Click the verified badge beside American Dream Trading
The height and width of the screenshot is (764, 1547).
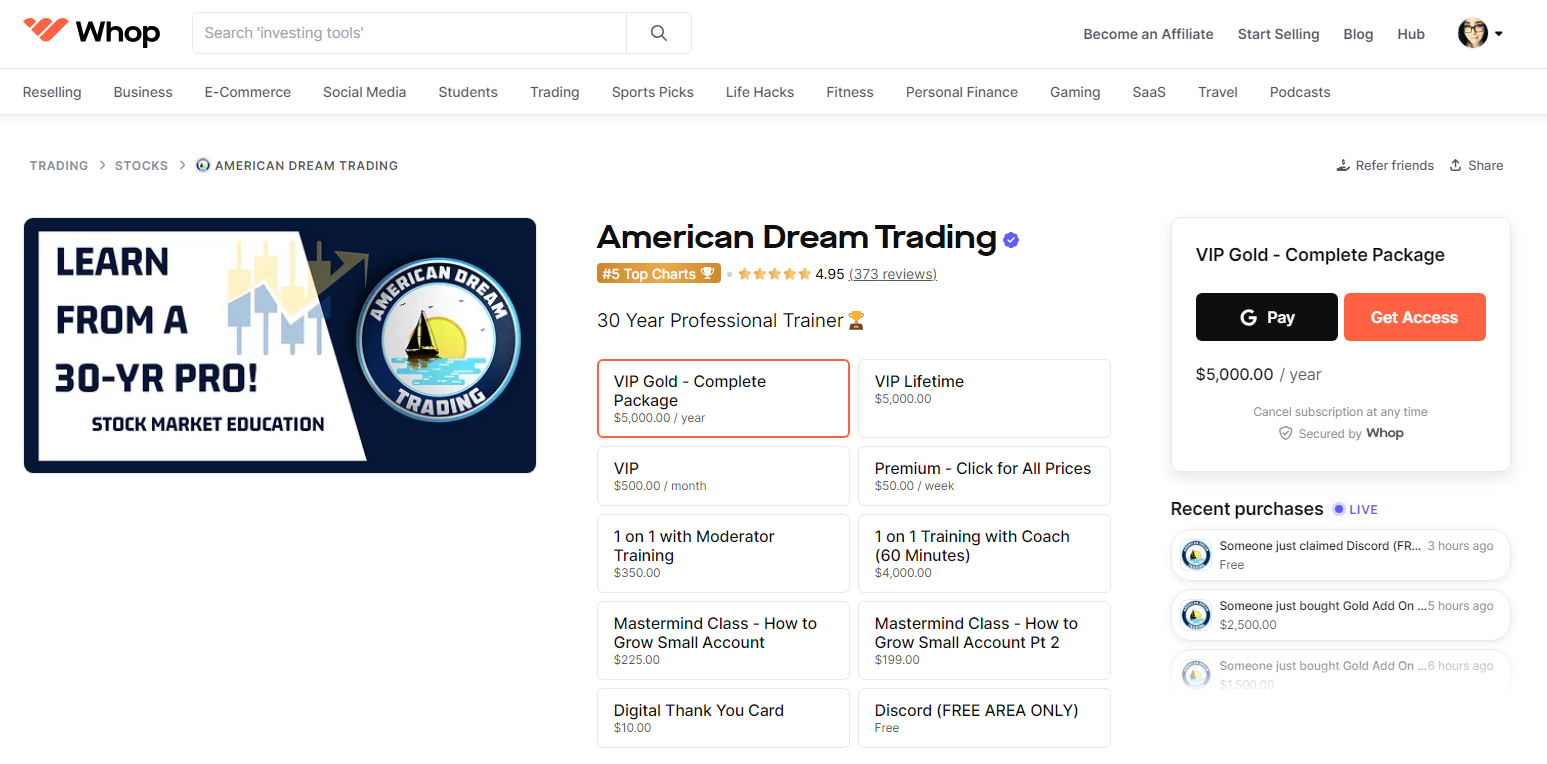(x=1011, y=240)
